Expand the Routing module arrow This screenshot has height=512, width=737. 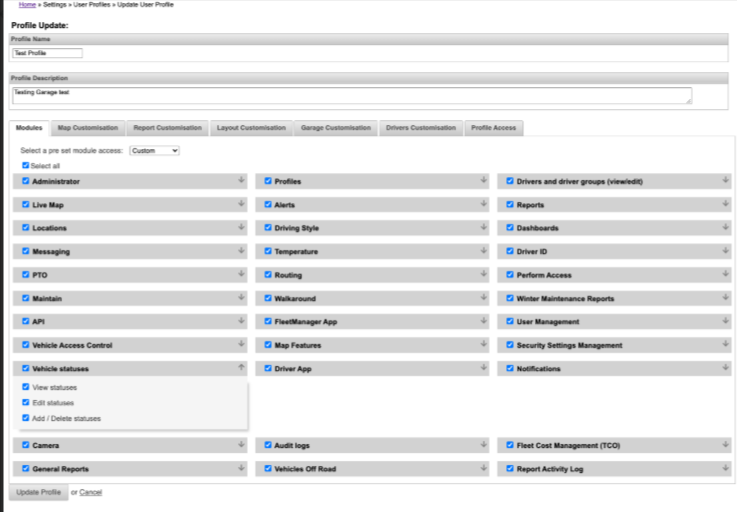point(483,274)
